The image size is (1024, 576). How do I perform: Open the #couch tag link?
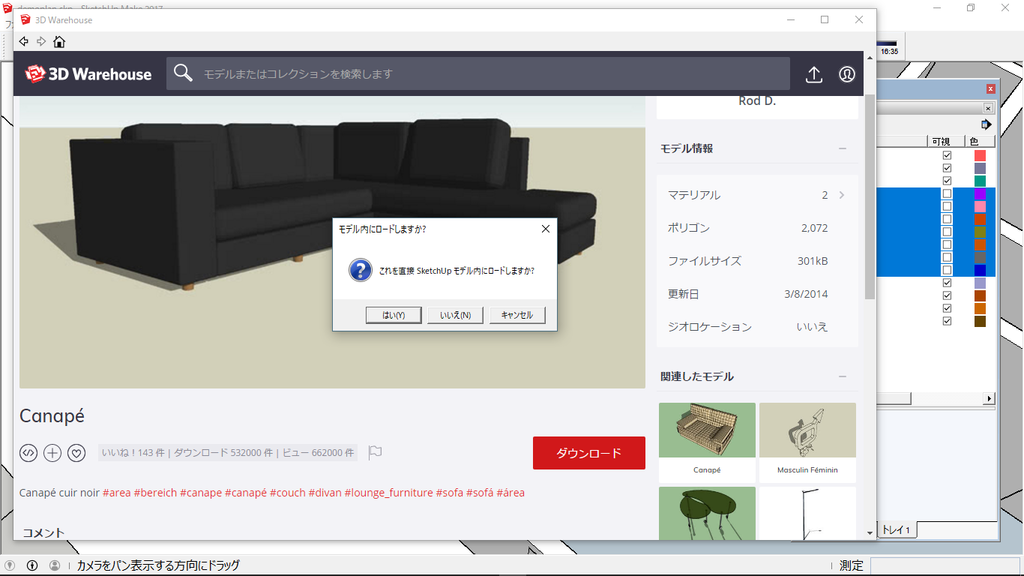pyautogui.click(x=287, y=492)
